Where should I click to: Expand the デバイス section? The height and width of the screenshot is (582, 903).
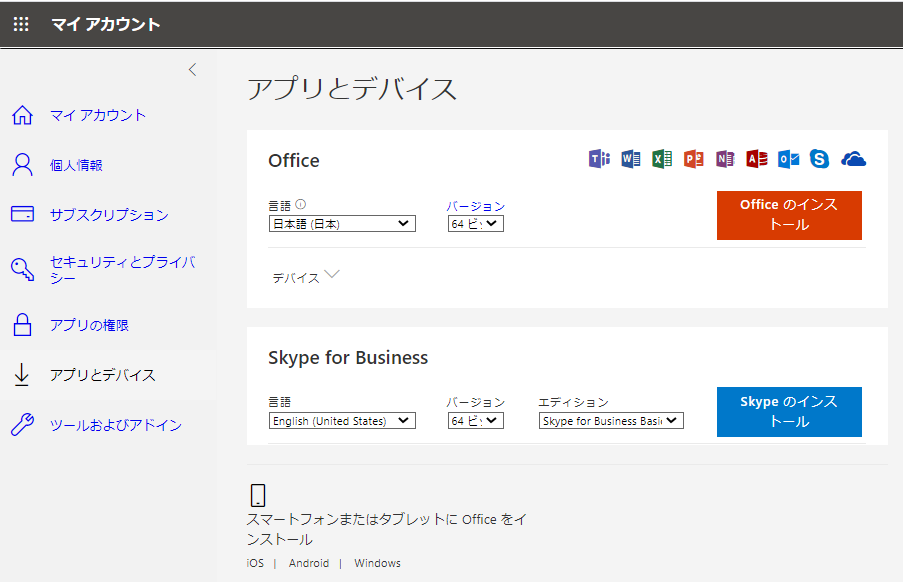(306, 277)
